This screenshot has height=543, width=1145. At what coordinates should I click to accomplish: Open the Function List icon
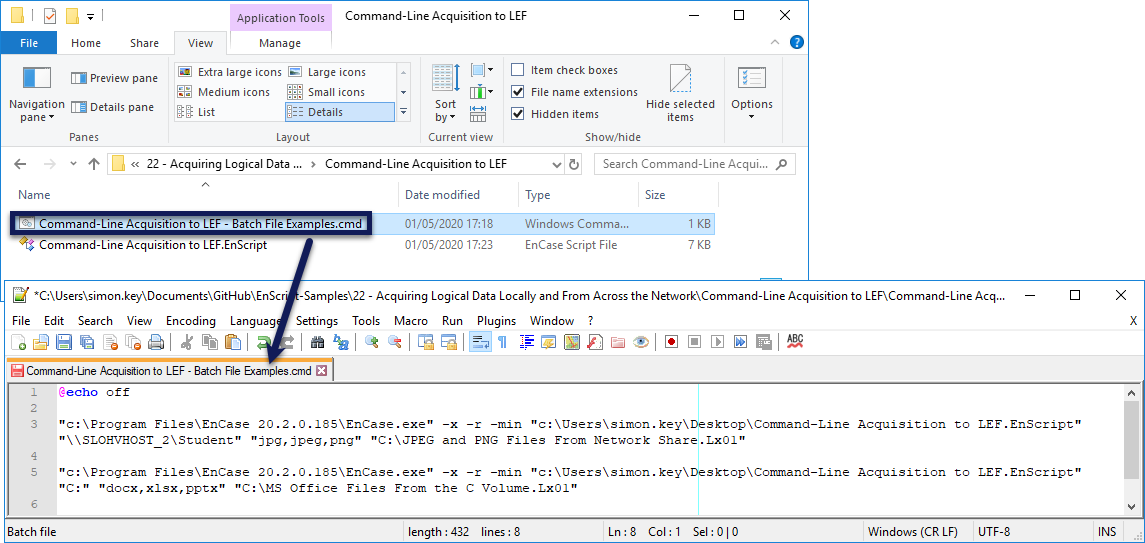[594, 342]
